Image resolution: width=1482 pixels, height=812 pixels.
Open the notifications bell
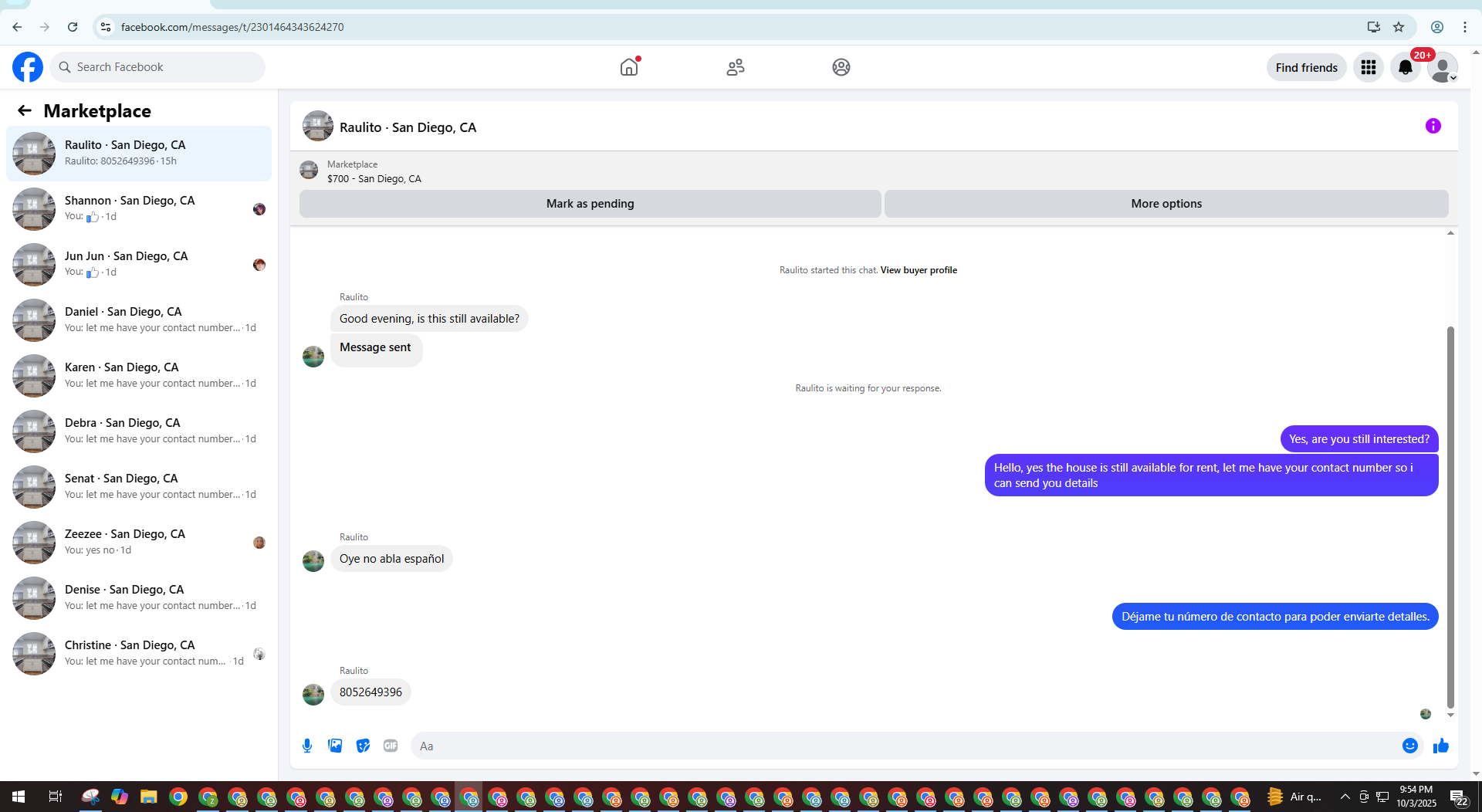(1406, 67)
